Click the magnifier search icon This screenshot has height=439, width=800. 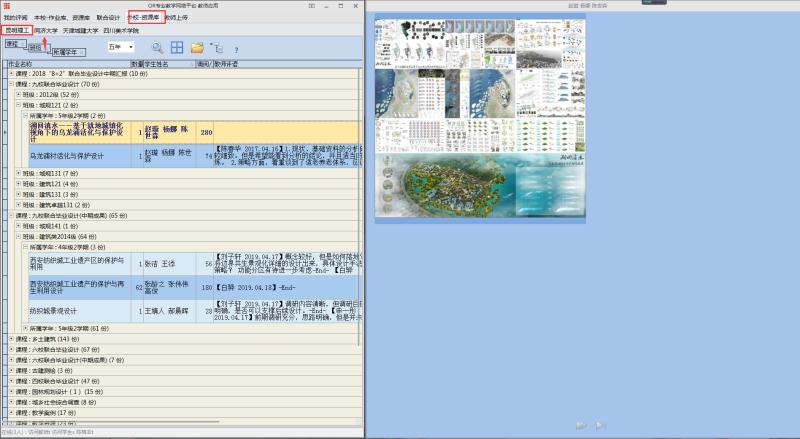[x=157, y=47]
